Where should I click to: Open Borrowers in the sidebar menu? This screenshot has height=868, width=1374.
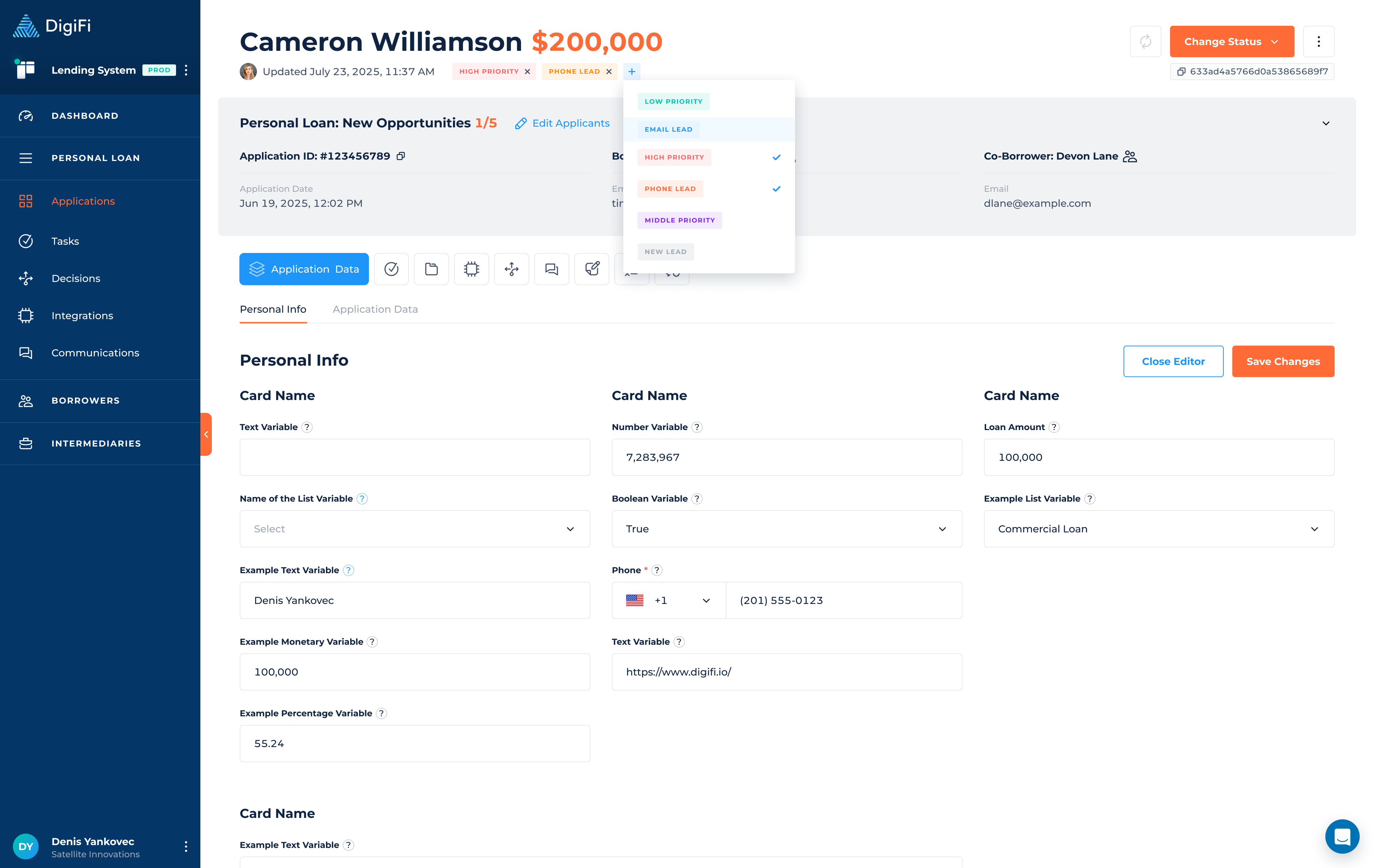(86, 401)
